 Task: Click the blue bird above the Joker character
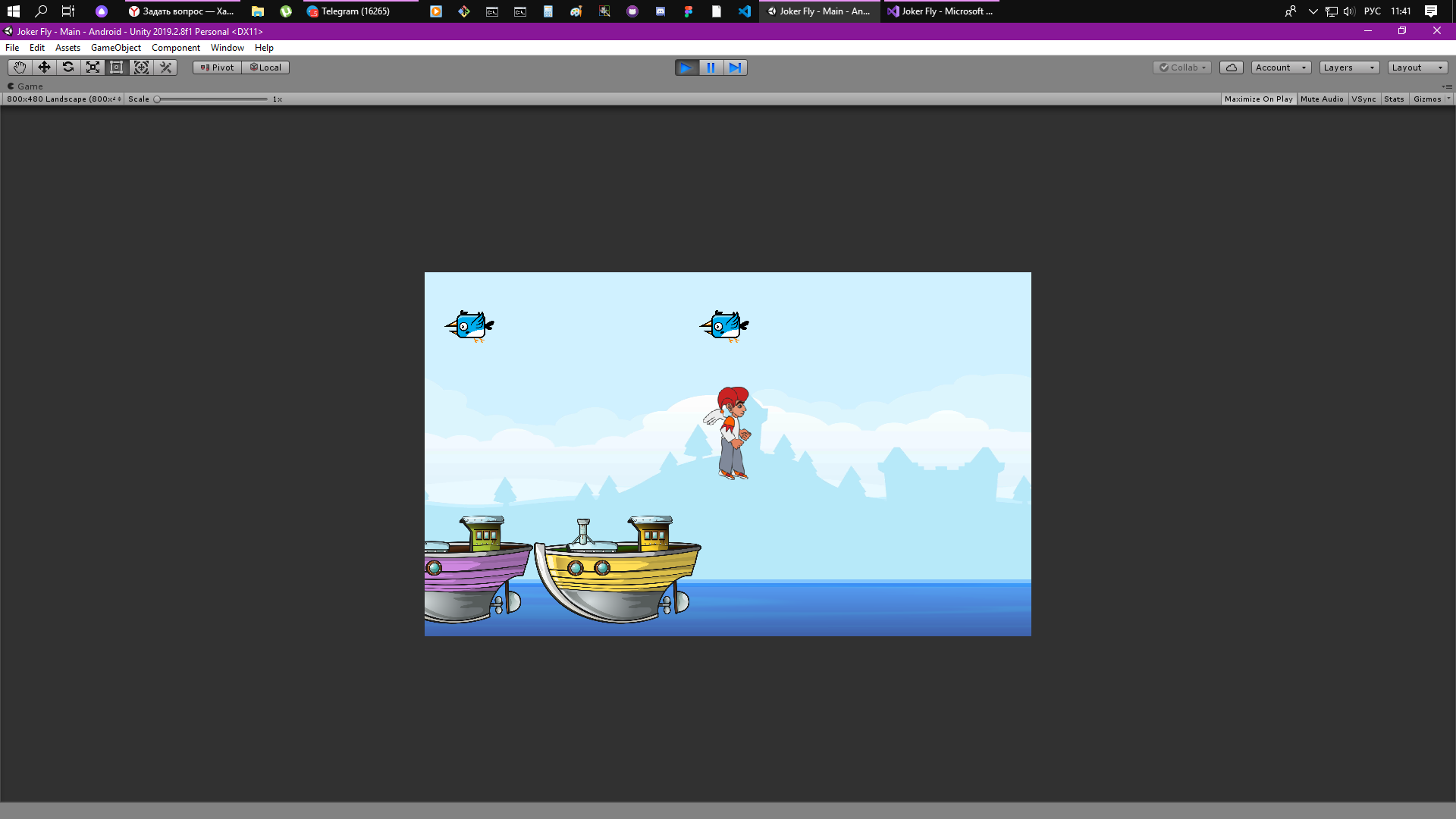tap(724, 327)
